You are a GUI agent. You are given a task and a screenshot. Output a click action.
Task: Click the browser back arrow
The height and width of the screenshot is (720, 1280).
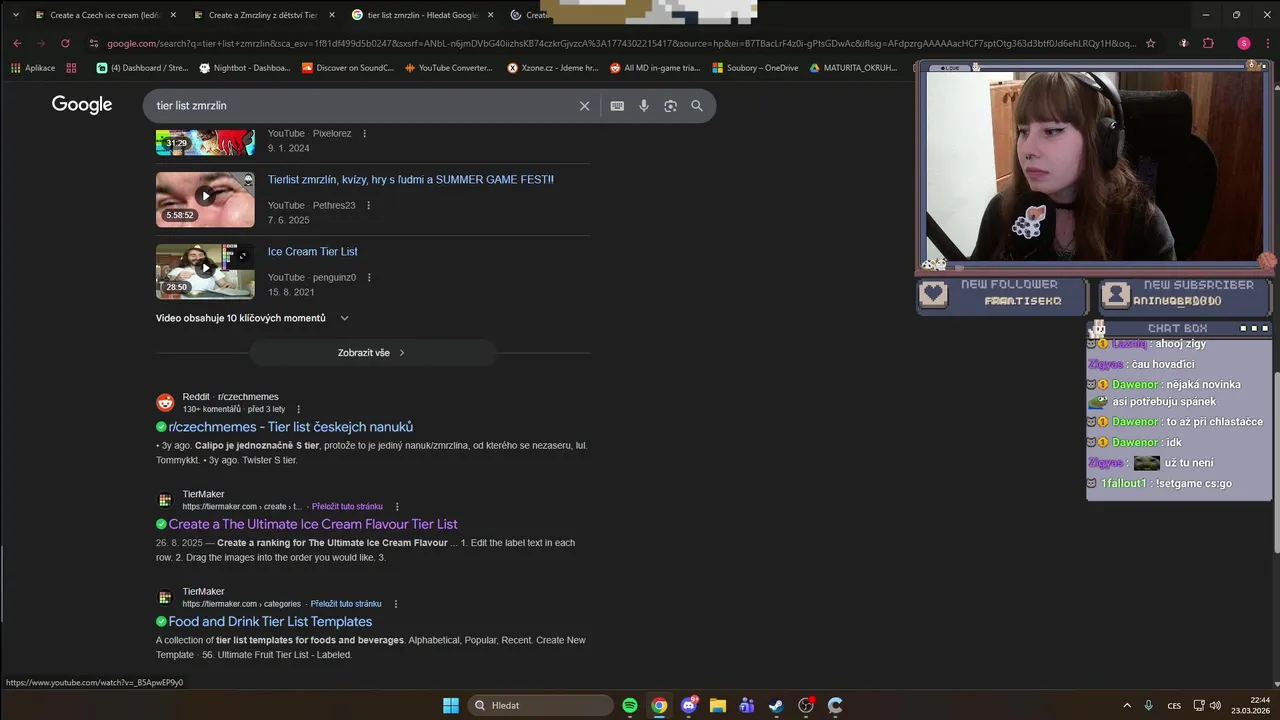17,43
